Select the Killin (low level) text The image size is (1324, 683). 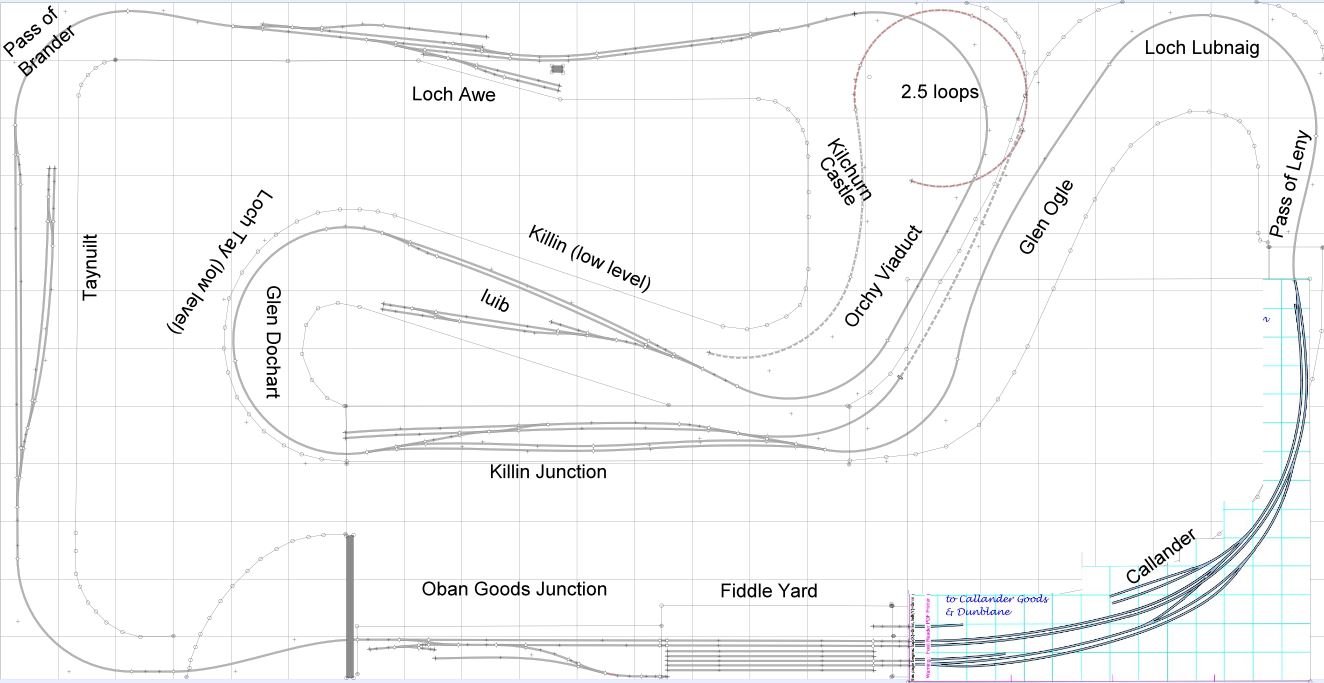pyautogui.click(x=589, y=259)
